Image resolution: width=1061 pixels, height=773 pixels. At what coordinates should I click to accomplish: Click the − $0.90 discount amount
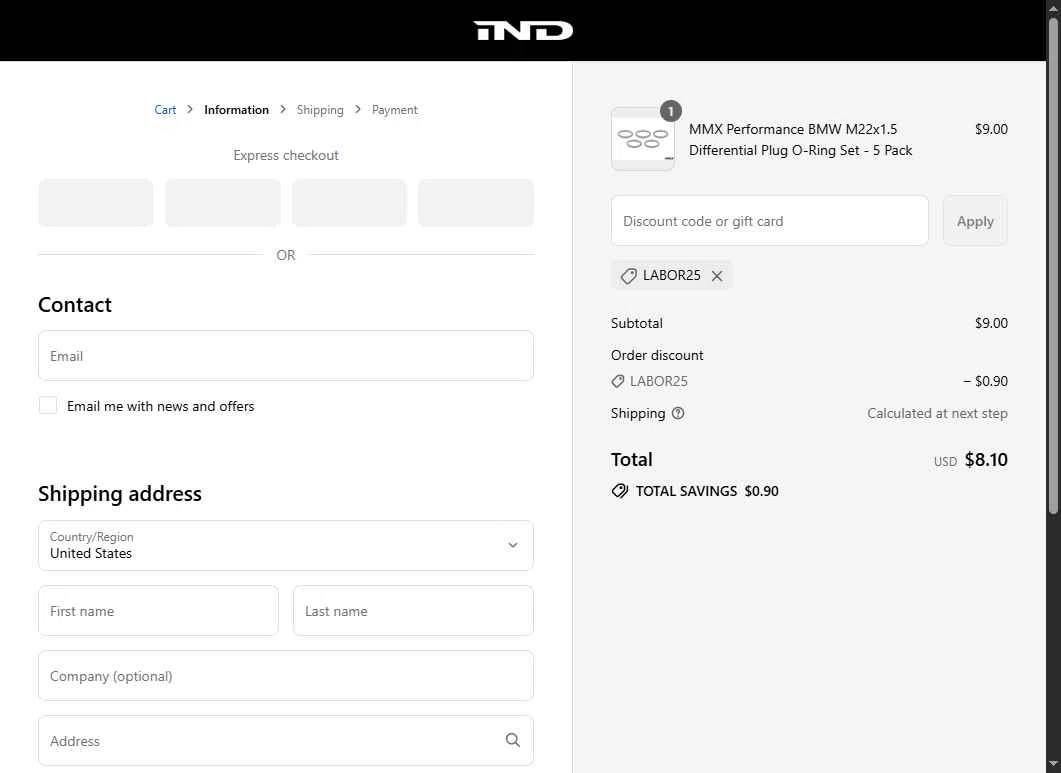(985, 381)
